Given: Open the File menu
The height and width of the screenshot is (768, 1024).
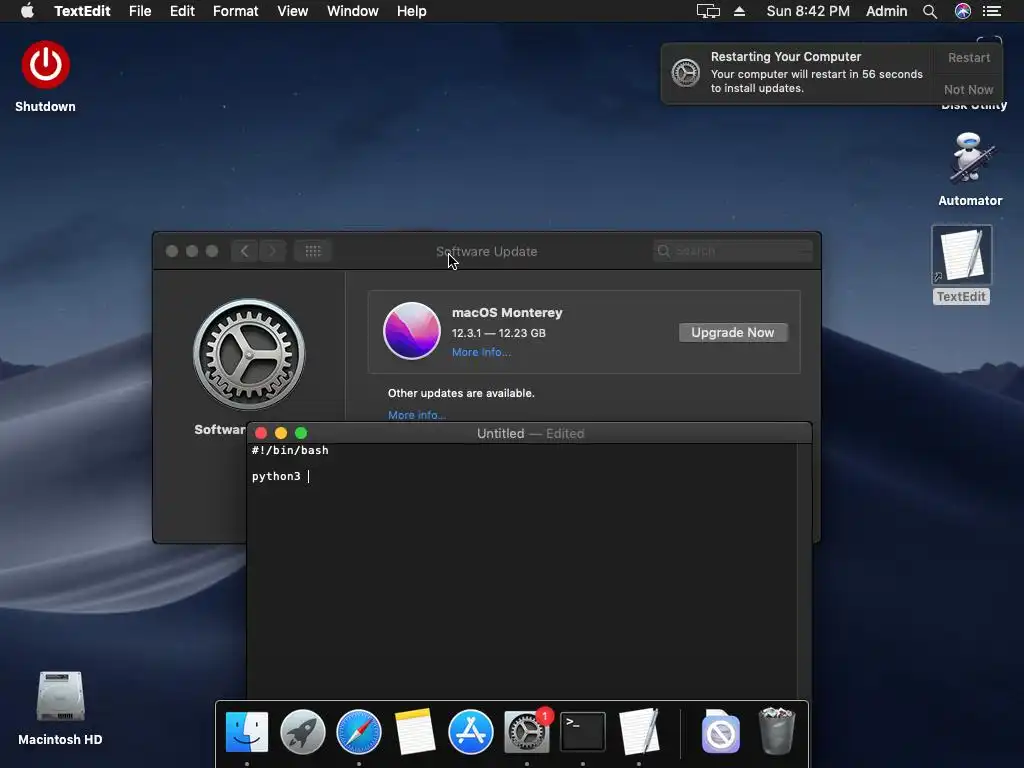Looking at the screenshot, I should coord(140,11).
